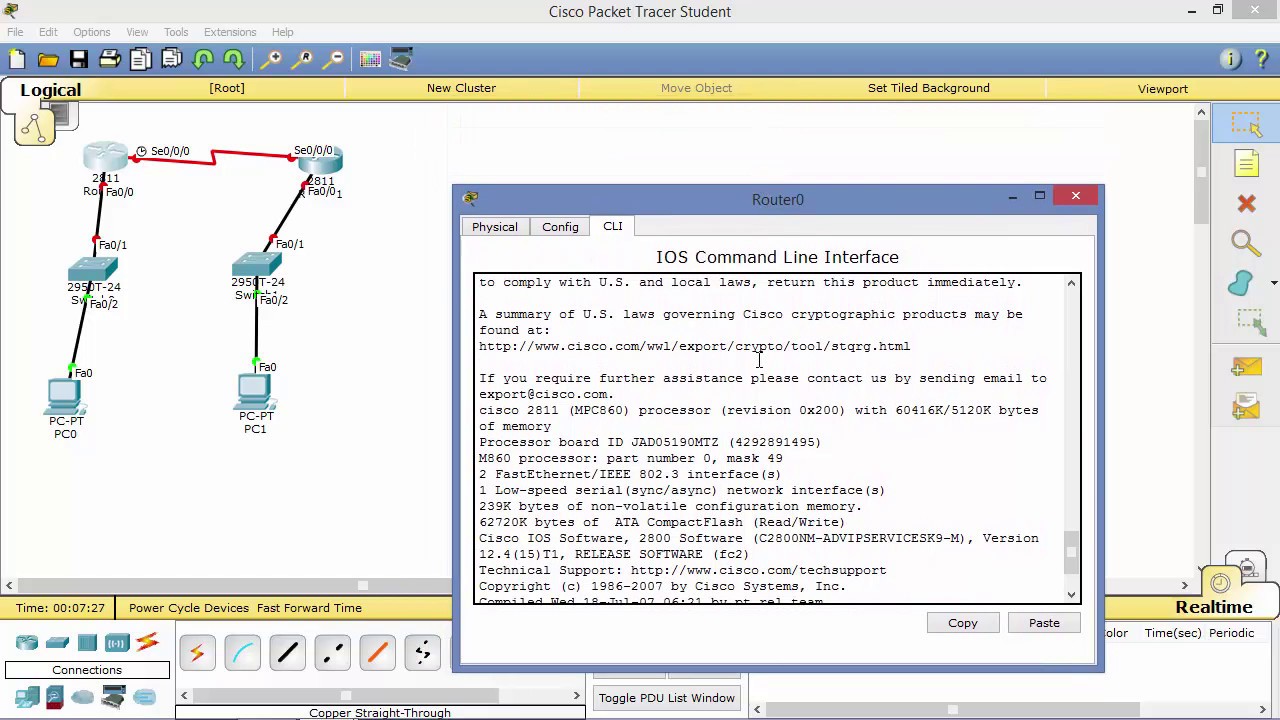
Task: Click the CLI terminal scrollbar thumb
Action: (1071, 553)
